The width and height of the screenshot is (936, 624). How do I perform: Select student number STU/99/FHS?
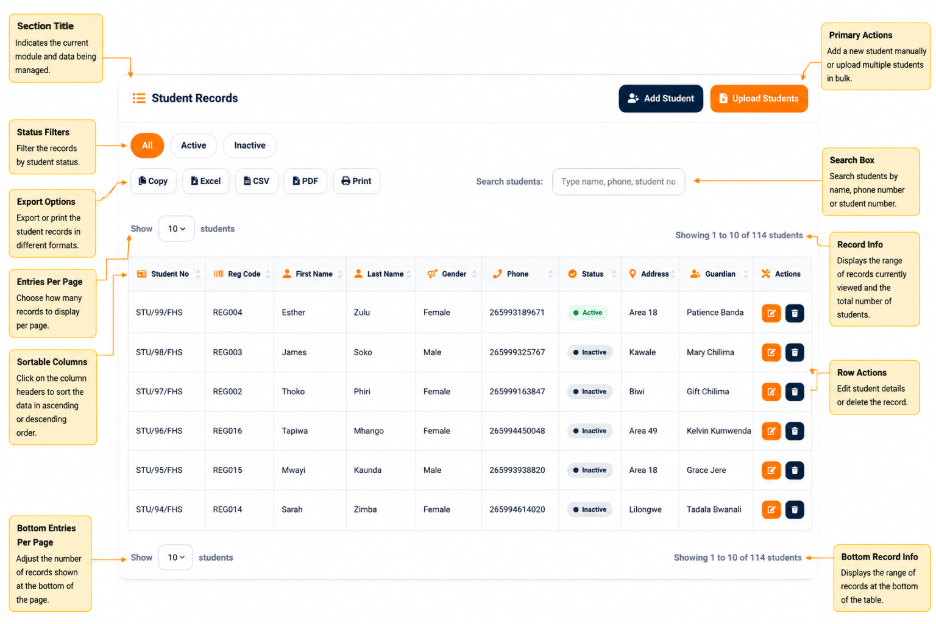tap(159, 312)
